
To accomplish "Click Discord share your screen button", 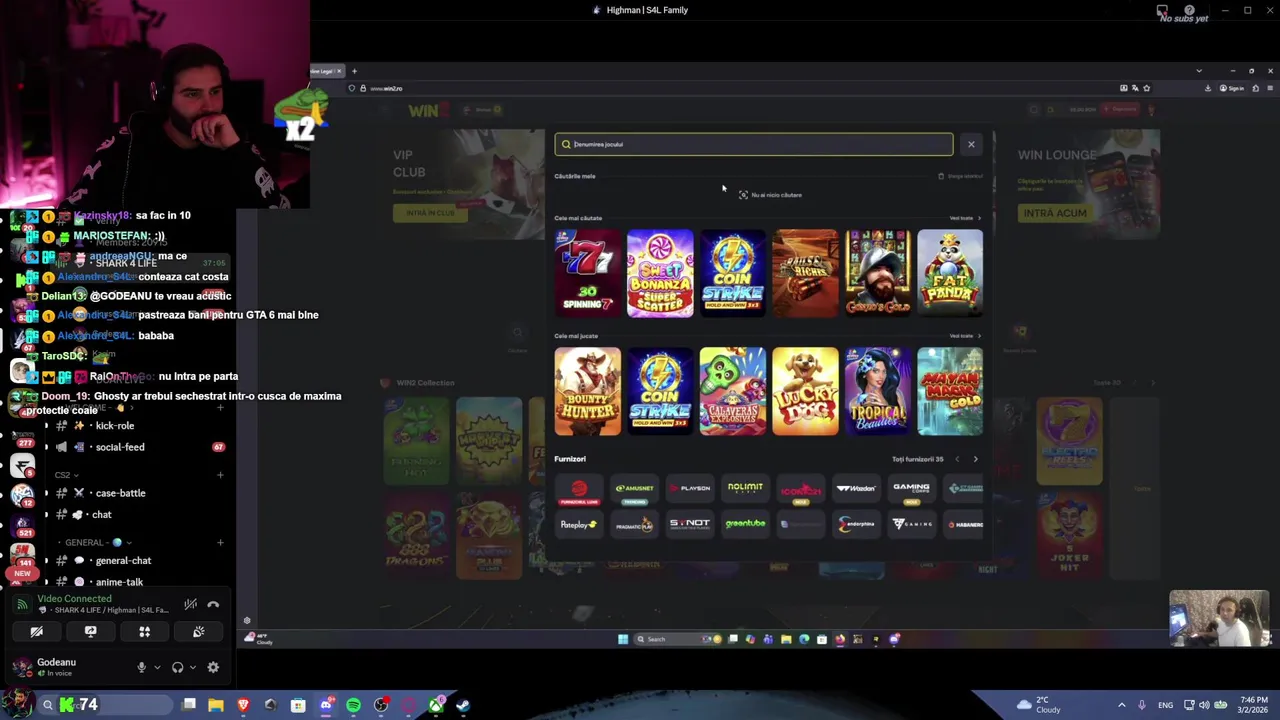I will pyautogui.click(x=90, y=632).
